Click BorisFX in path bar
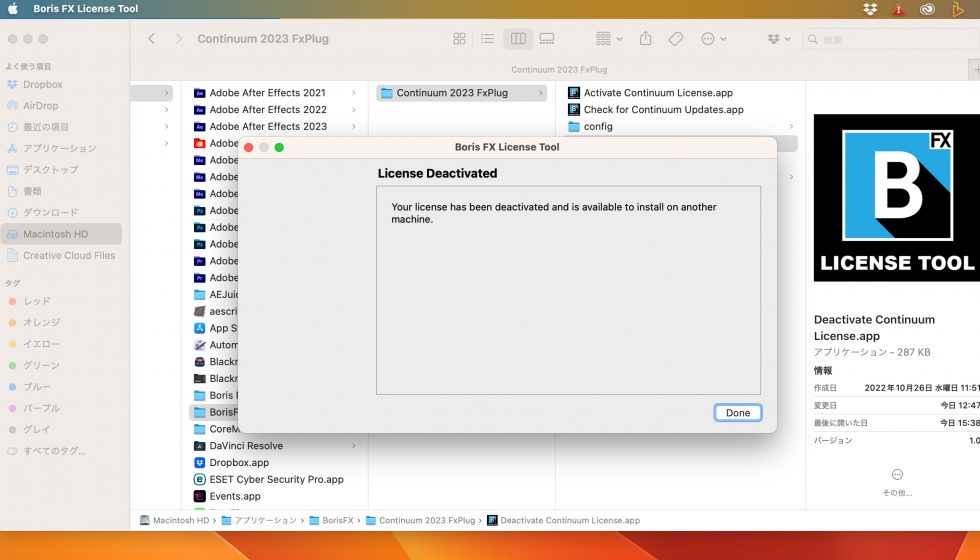980x560 pixels. pyautogui.click(x=332, y=520)
